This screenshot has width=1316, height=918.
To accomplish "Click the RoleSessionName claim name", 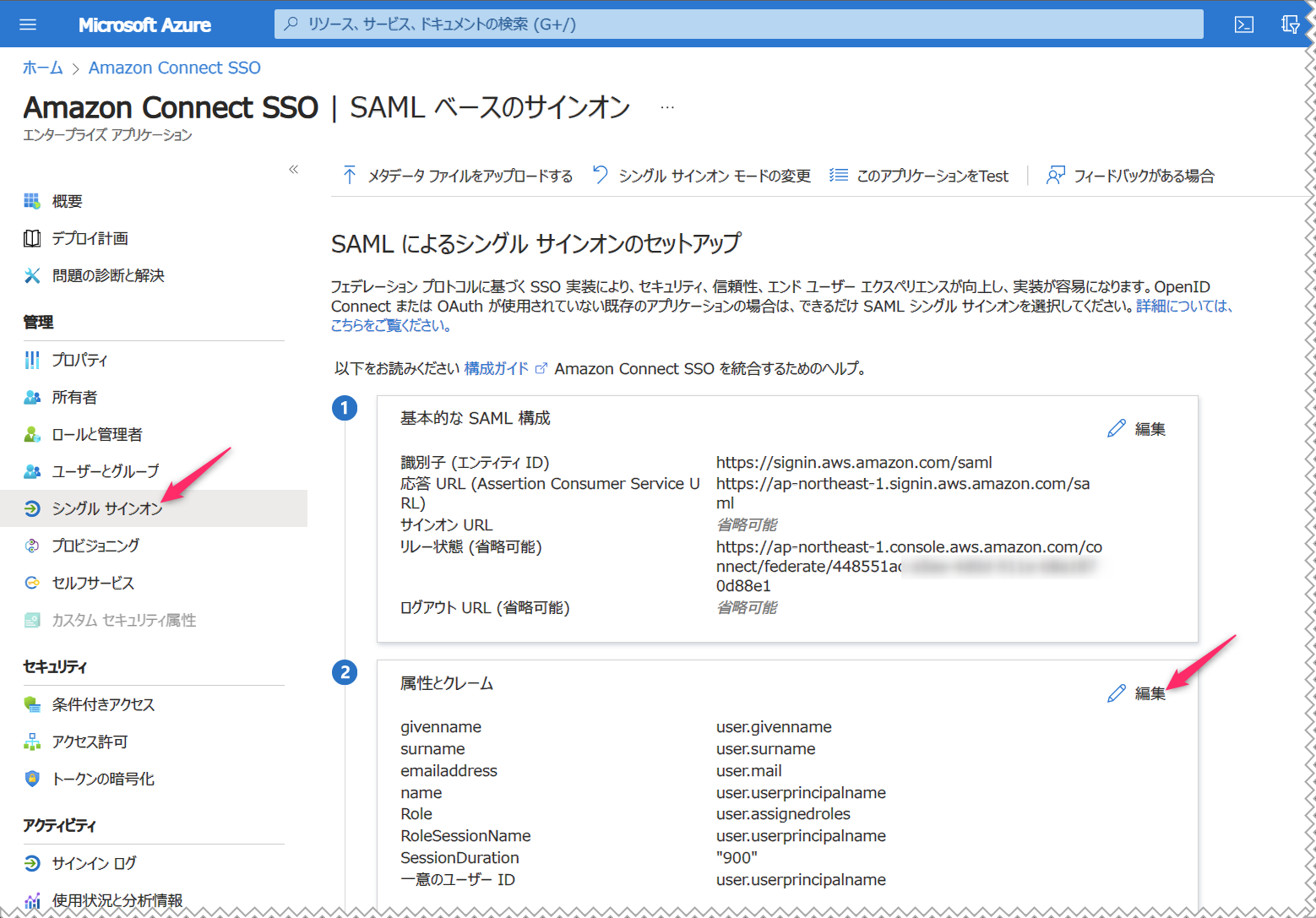I will [465, 835].
